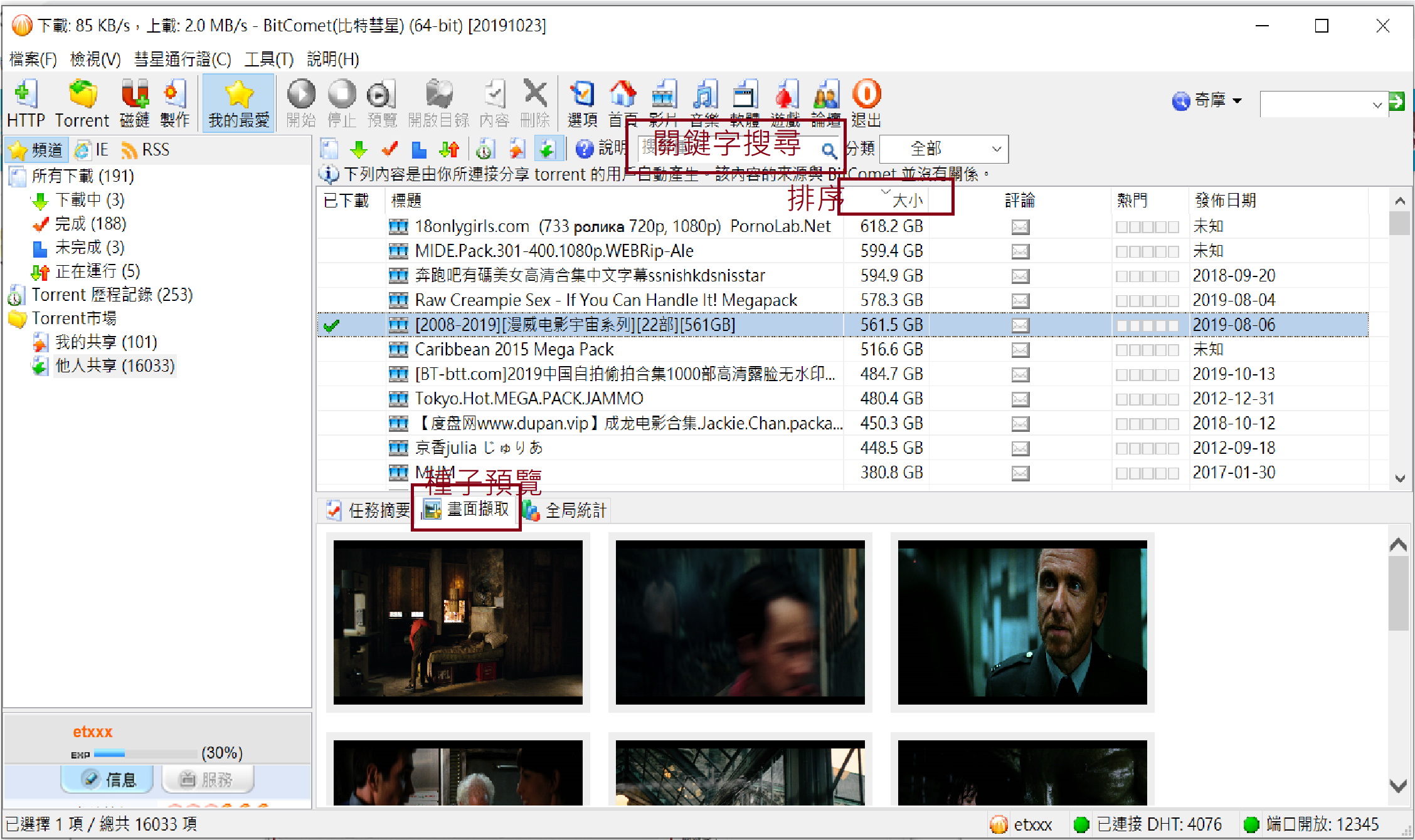This screenshot has width=1415, height=840.
Task: Click the green go arrow beside search box
Action: (x=1397, y=102)
